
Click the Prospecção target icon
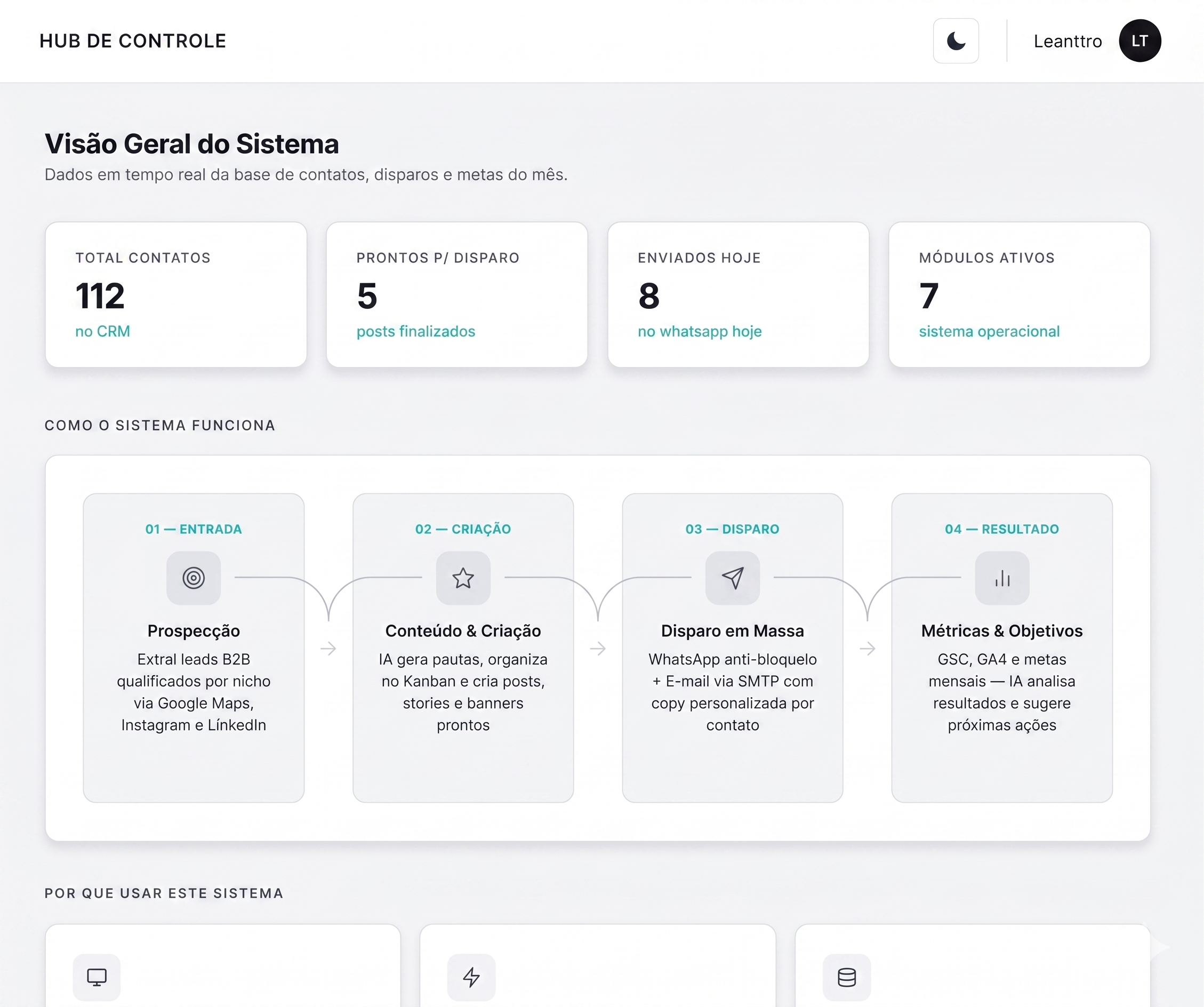click(193, 578)
